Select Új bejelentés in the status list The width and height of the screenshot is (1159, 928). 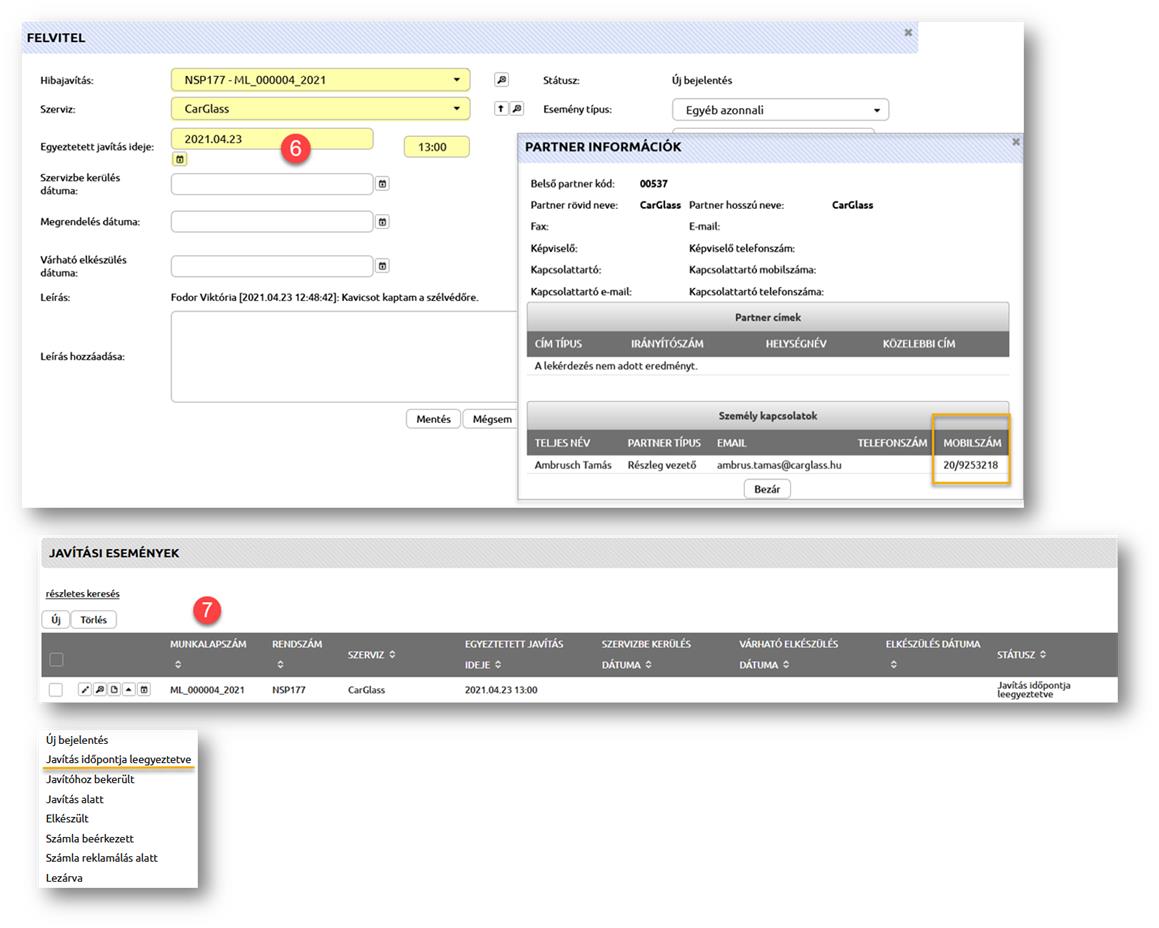click(77, 739)
